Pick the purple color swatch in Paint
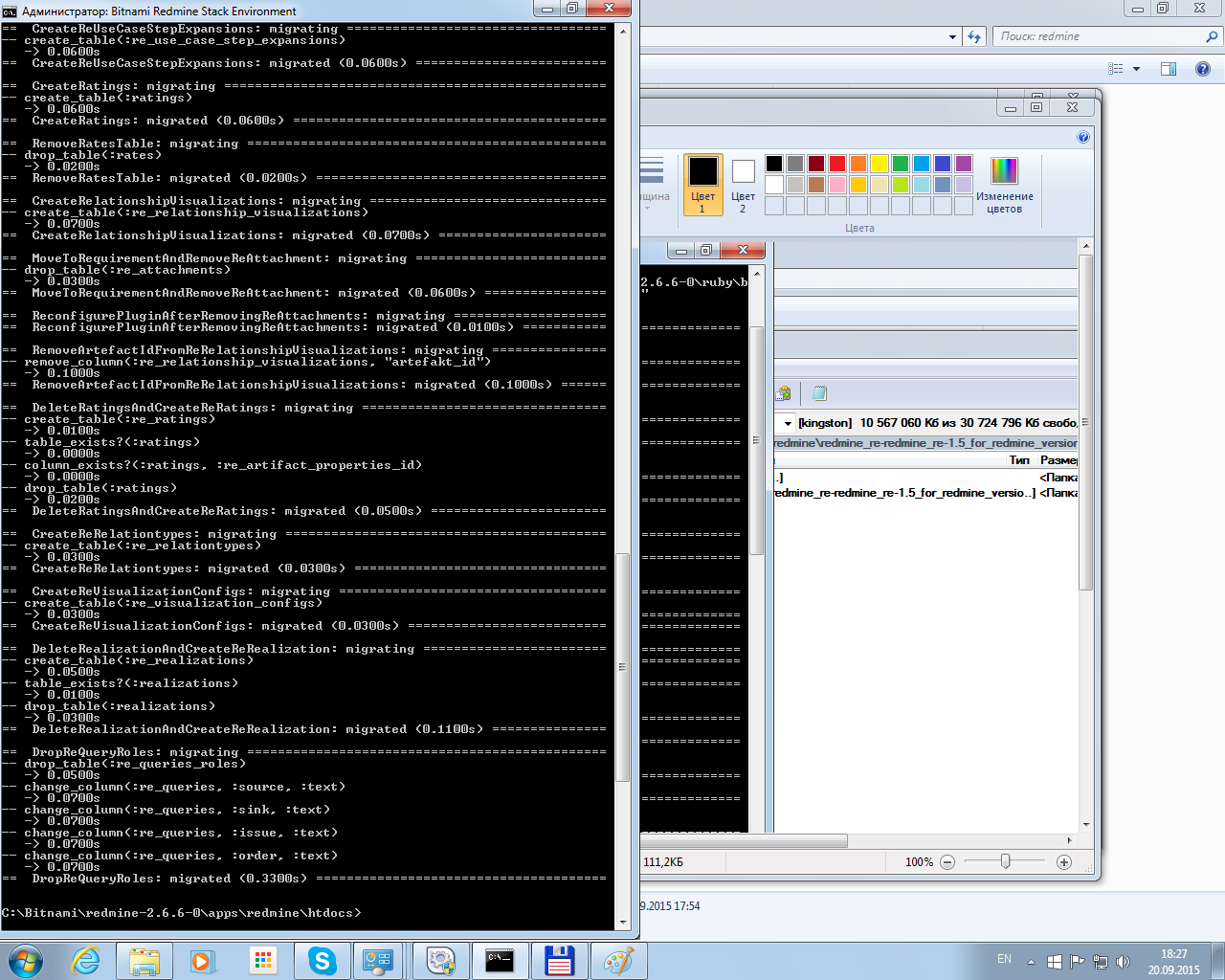This screenshot has width=1225, height=980. 963,164
